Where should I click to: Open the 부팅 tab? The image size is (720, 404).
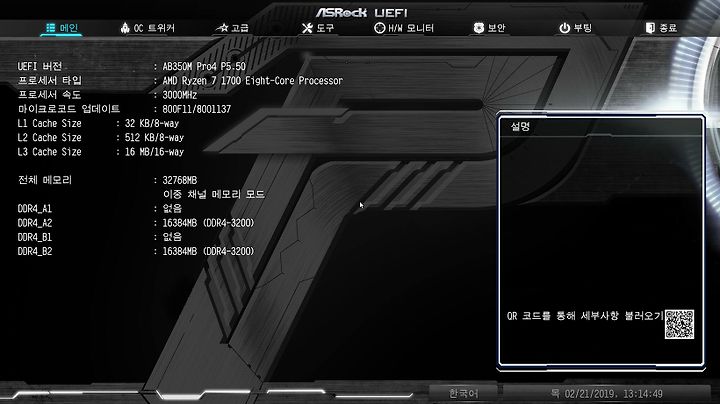(583, 28)
